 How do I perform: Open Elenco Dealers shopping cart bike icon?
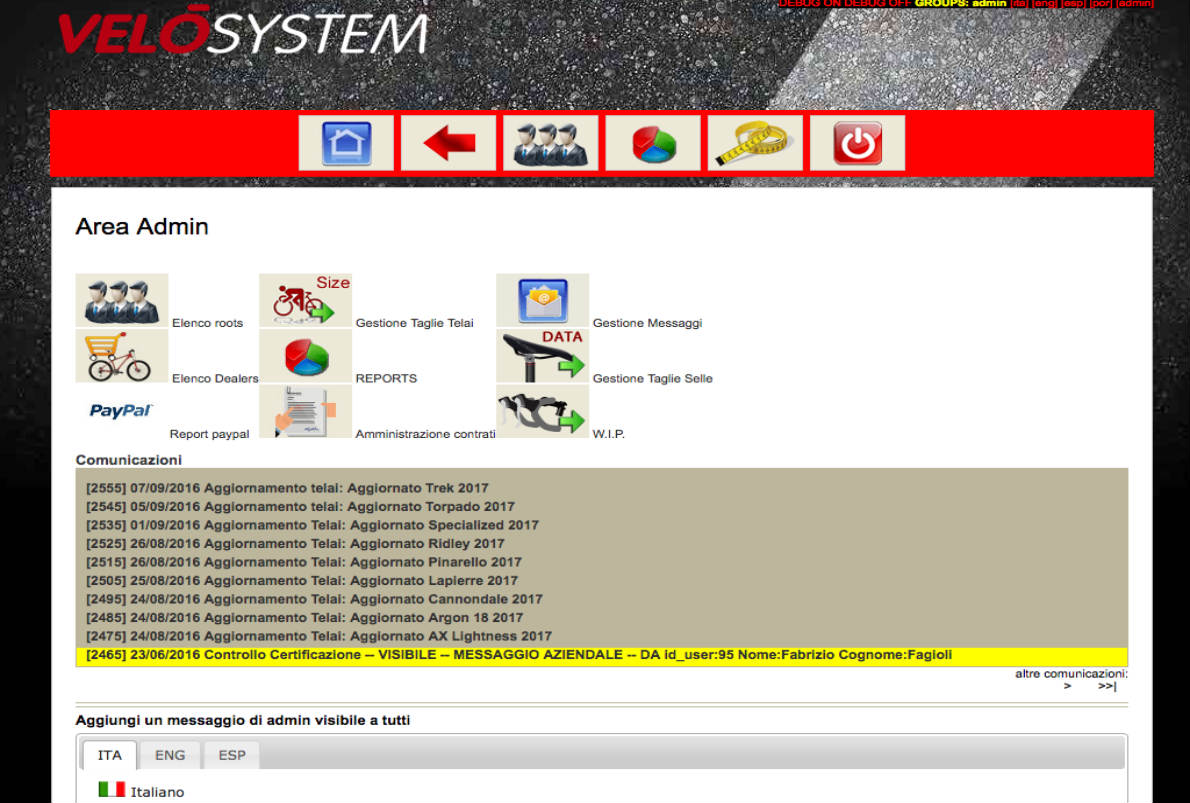coord(121,356)
